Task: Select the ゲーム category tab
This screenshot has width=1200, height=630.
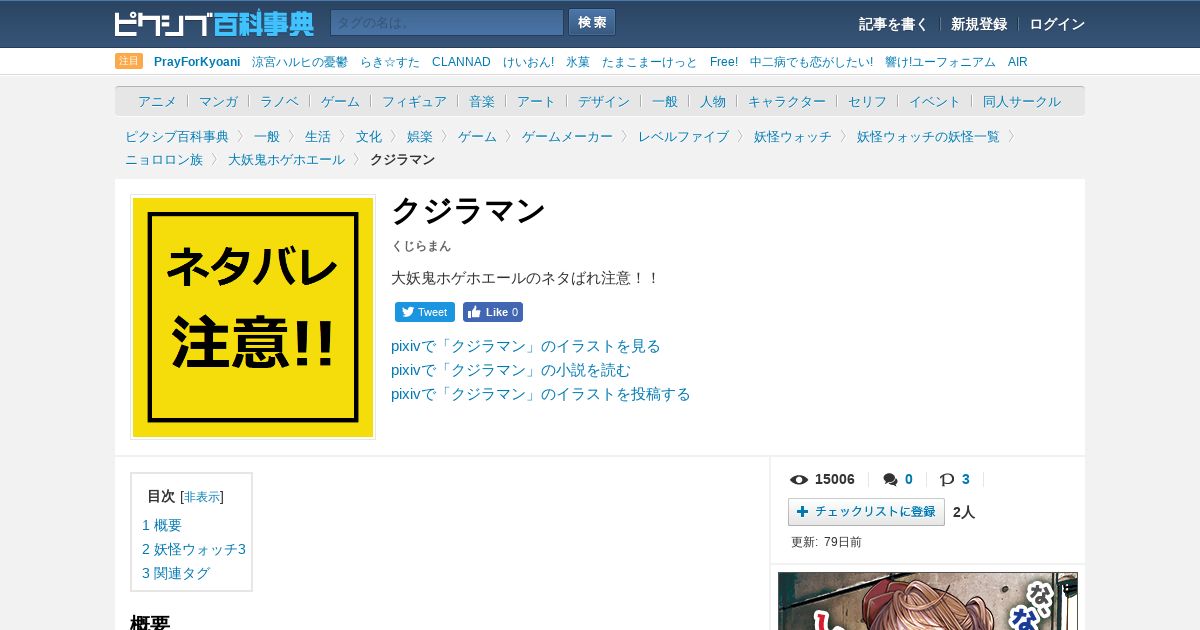Action: [x=340, y=101]
